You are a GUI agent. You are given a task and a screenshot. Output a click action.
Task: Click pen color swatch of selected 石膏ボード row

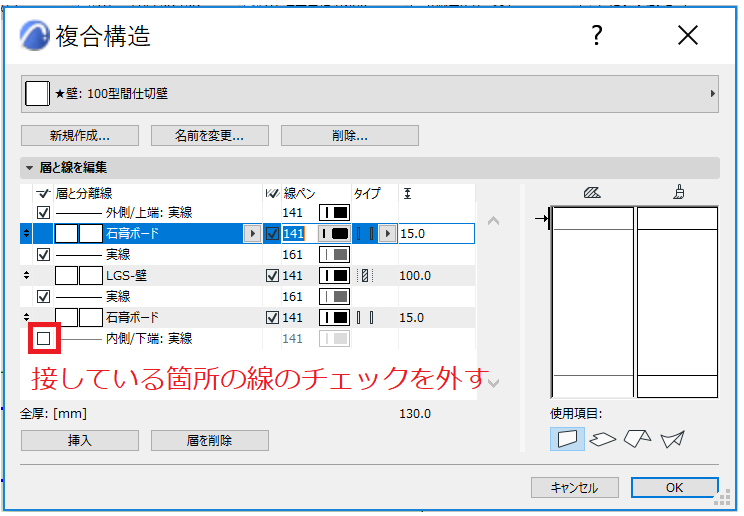click(335, 234)
